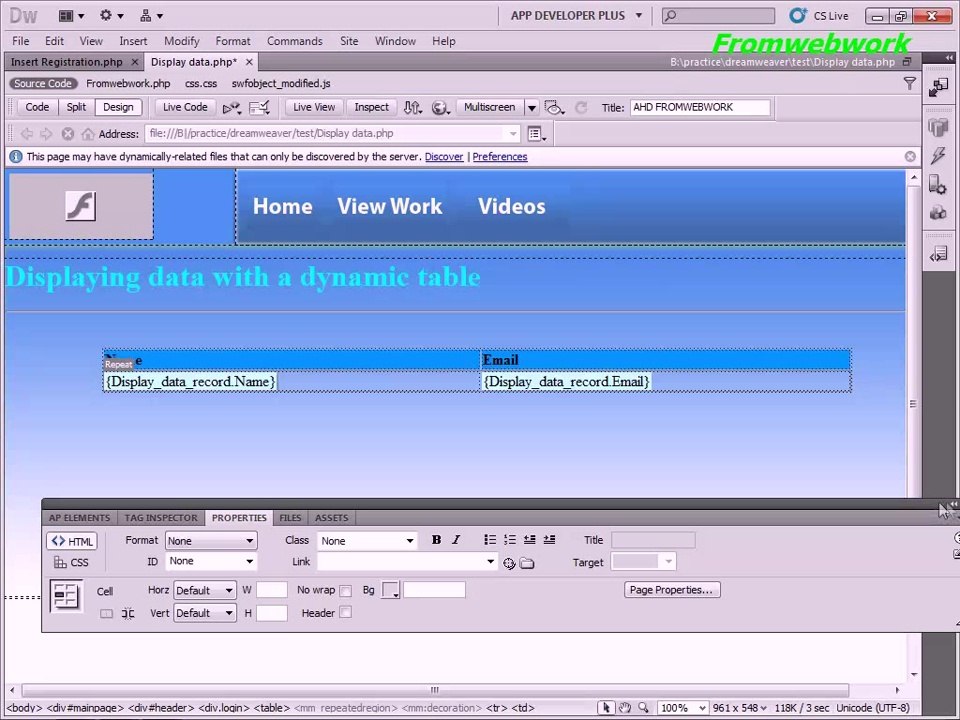Open the Layout menu icon in title bar
960x720 pixels.
[71, 16]
